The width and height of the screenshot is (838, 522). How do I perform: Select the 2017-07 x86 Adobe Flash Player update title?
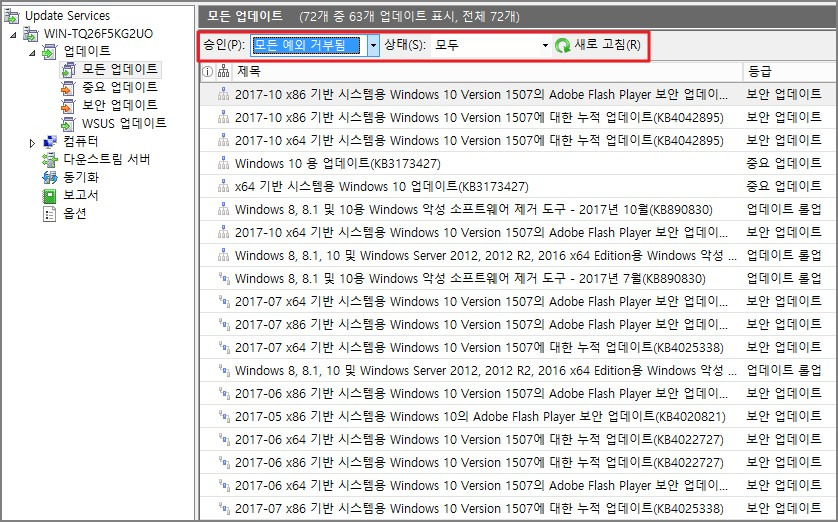pos(481,325)
